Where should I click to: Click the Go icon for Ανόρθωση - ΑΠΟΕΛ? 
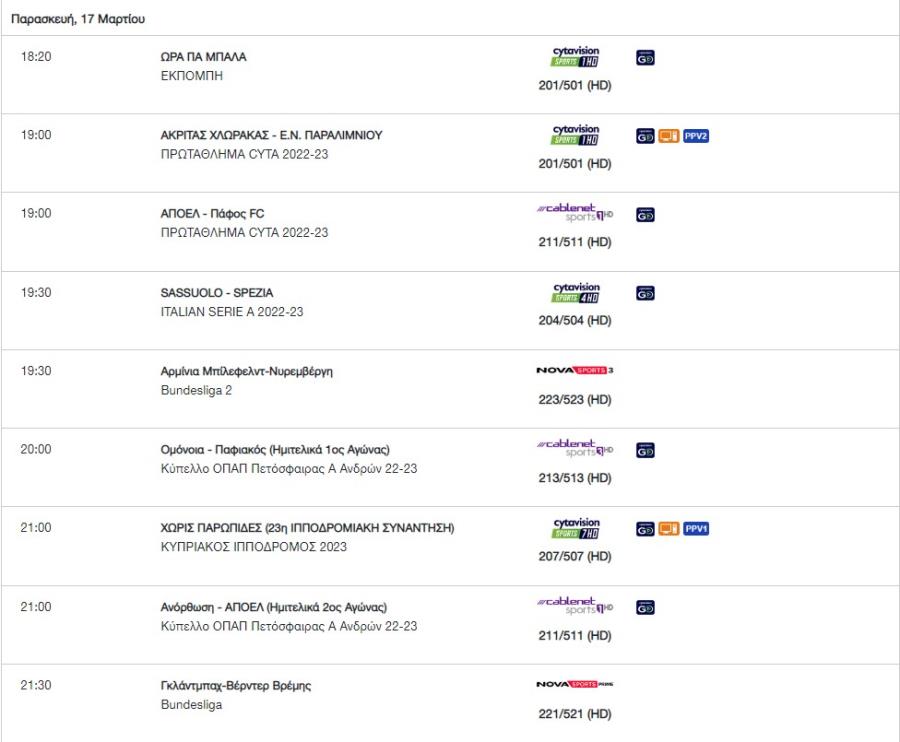pos(645,607)
